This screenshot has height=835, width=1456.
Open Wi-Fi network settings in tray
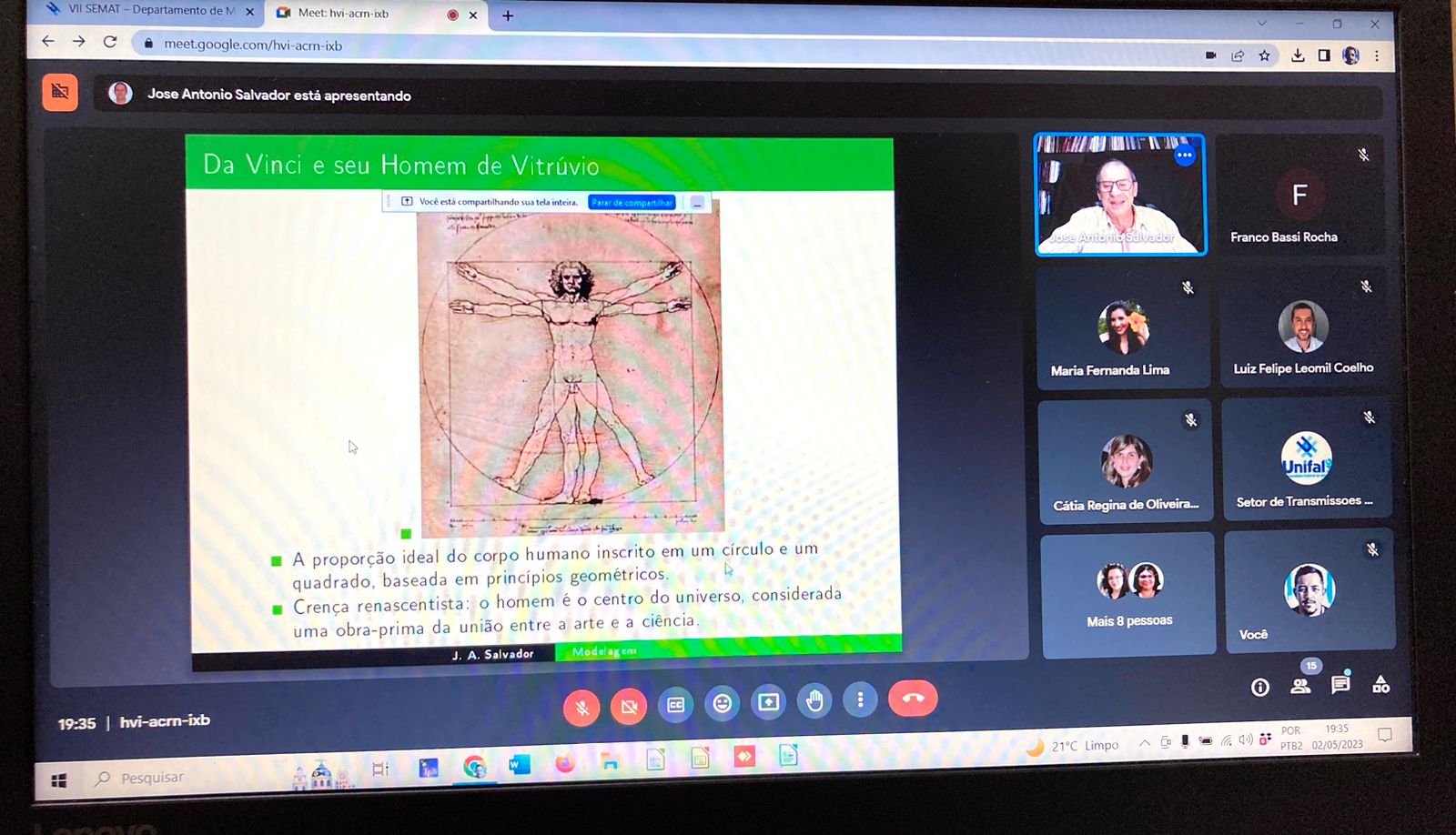click(1226, 740)
